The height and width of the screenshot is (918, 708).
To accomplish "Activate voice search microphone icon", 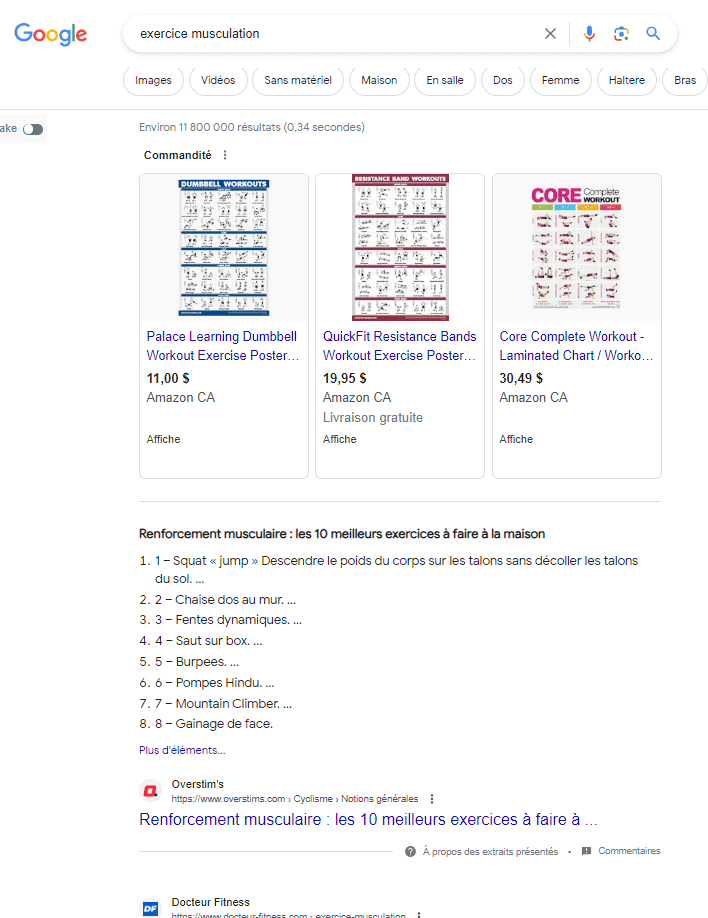I will tap(589, 33).
